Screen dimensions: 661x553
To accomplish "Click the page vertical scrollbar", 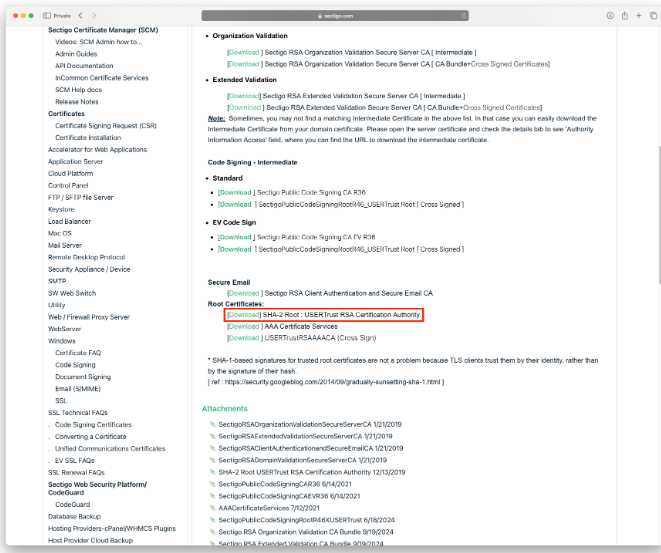I will coord(659,215).
